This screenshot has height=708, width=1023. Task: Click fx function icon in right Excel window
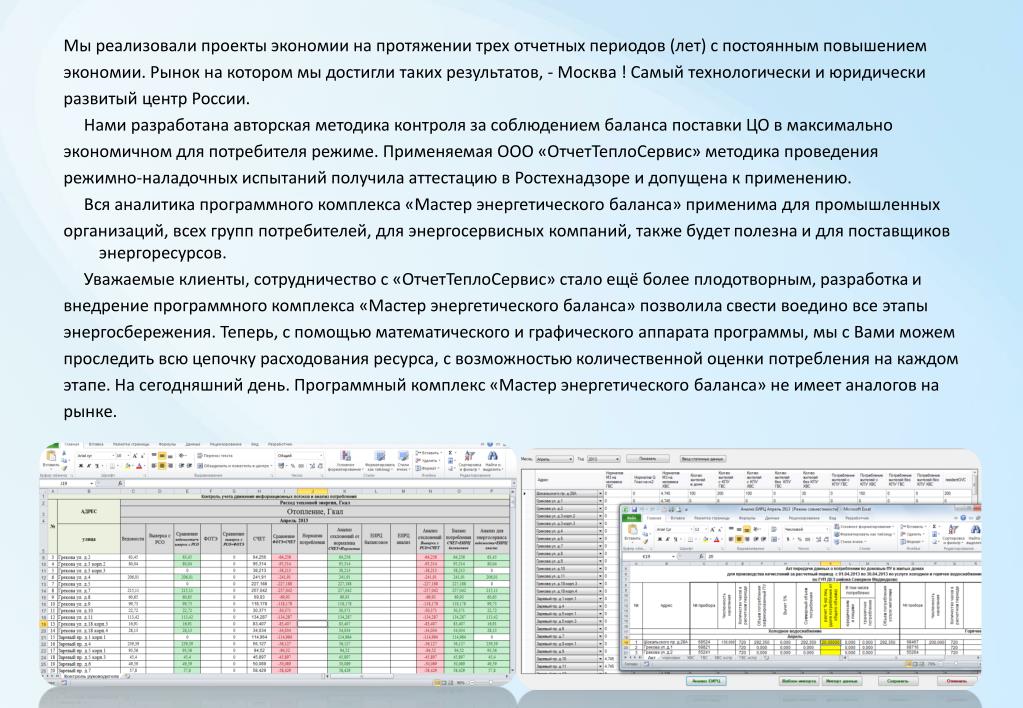[701, 556]
